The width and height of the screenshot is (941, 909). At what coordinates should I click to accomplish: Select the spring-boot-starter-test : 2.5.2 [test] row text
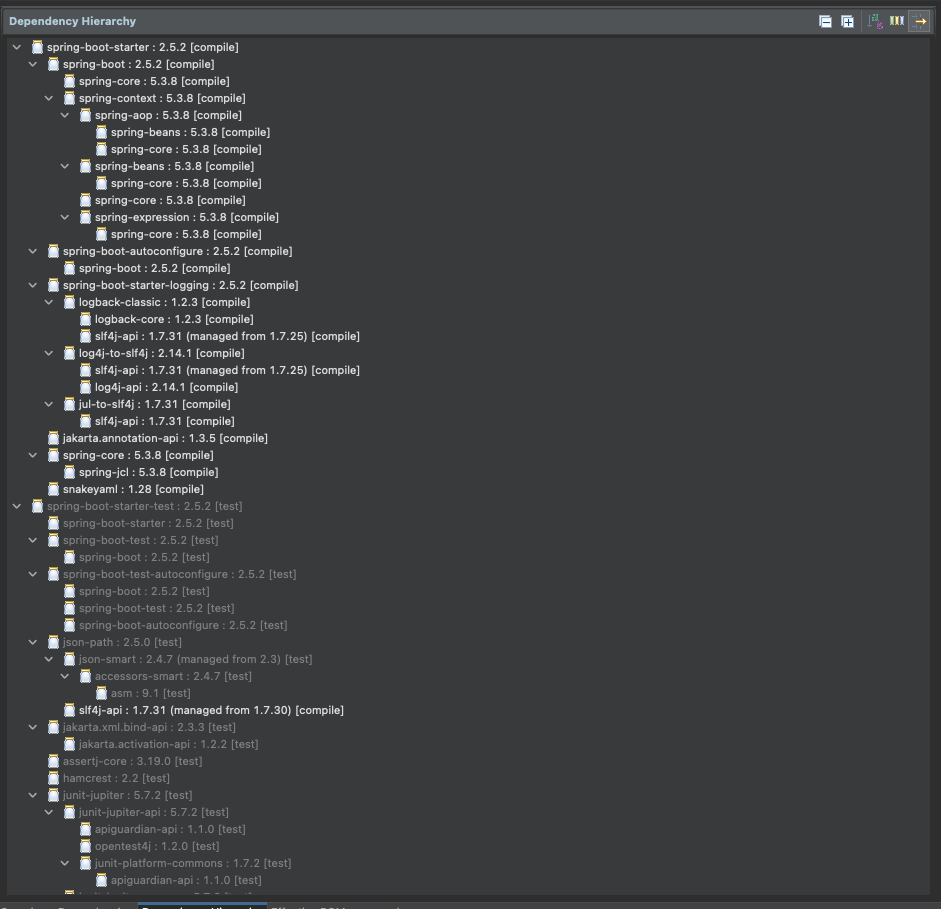click(145, 506)
